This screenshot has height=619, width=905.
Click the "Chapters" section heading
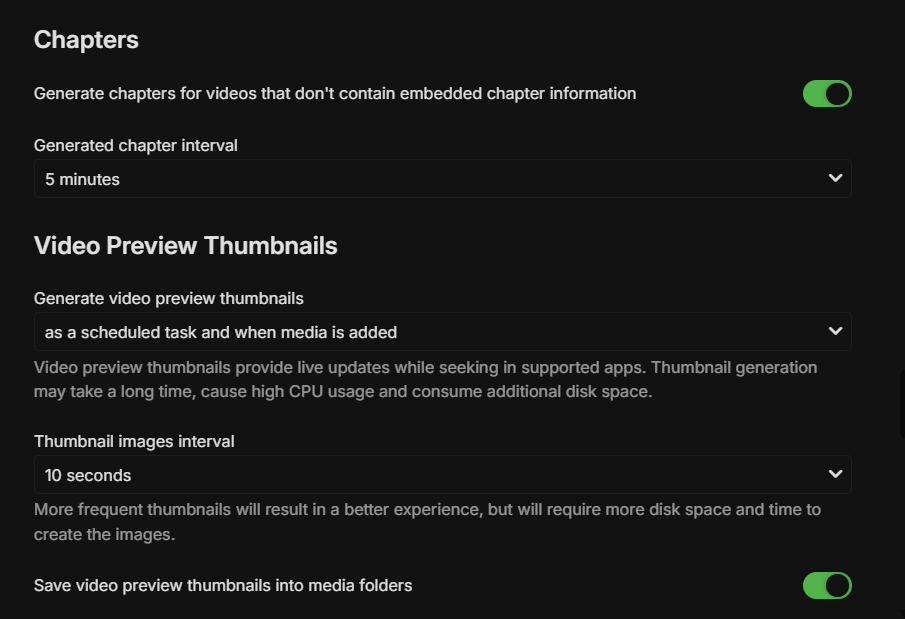[x=86, y=40]
